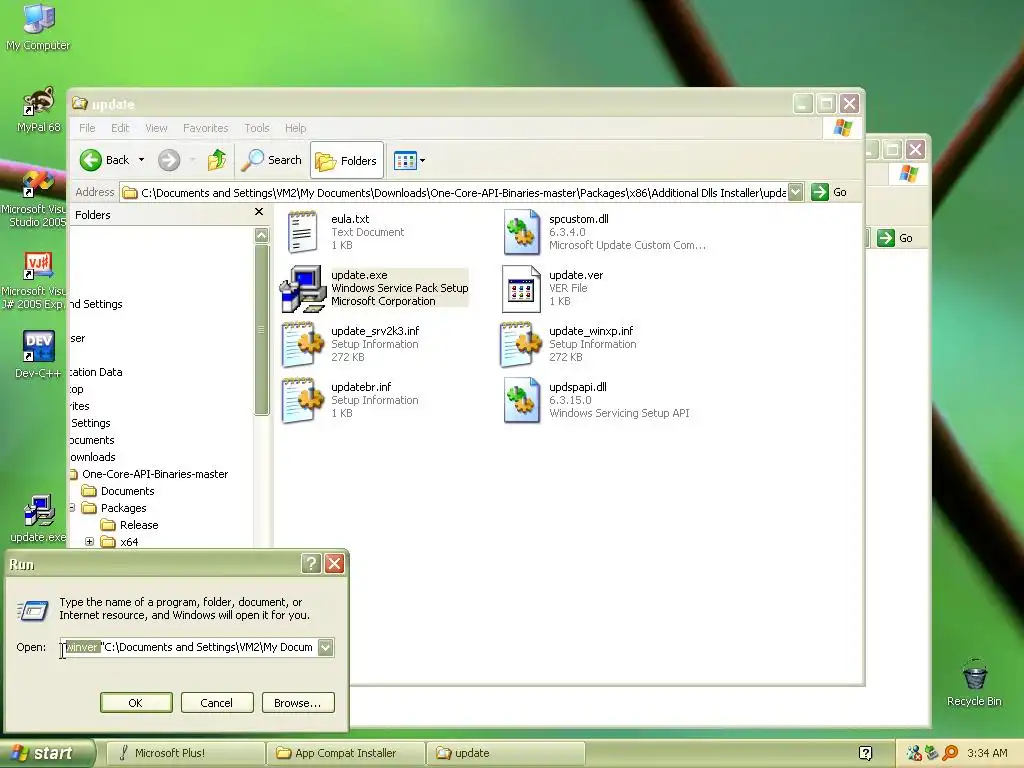Click the orange magnifier tray icon

pyautogui.click(x=950, y=753)
